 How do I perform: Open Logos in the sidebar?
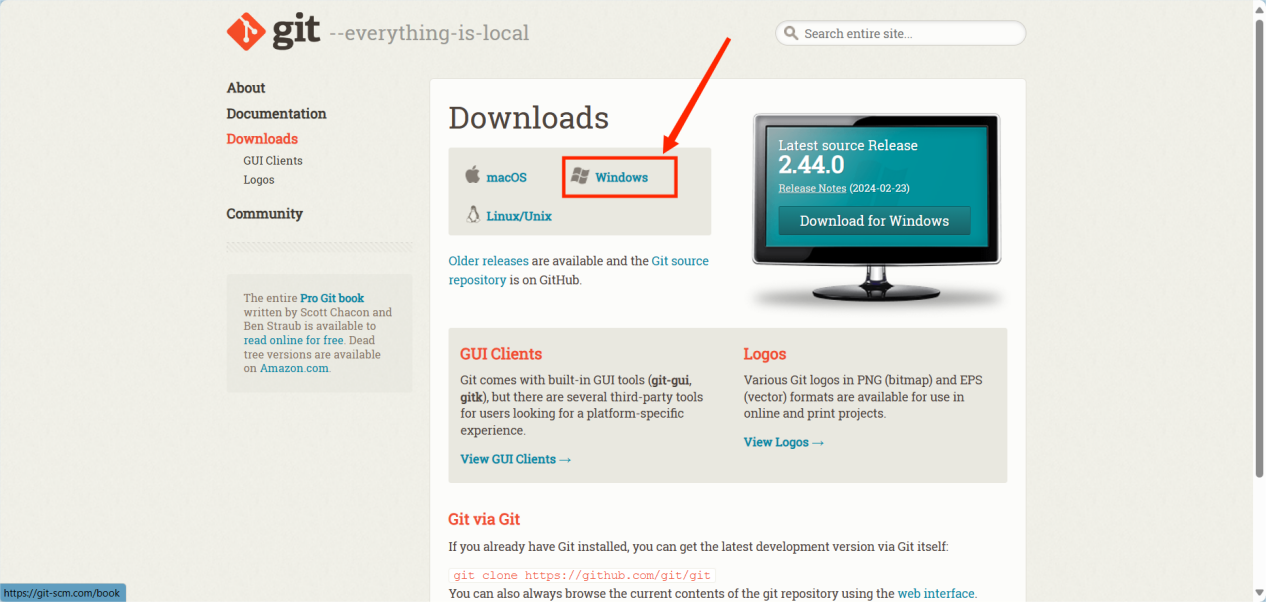259,180
